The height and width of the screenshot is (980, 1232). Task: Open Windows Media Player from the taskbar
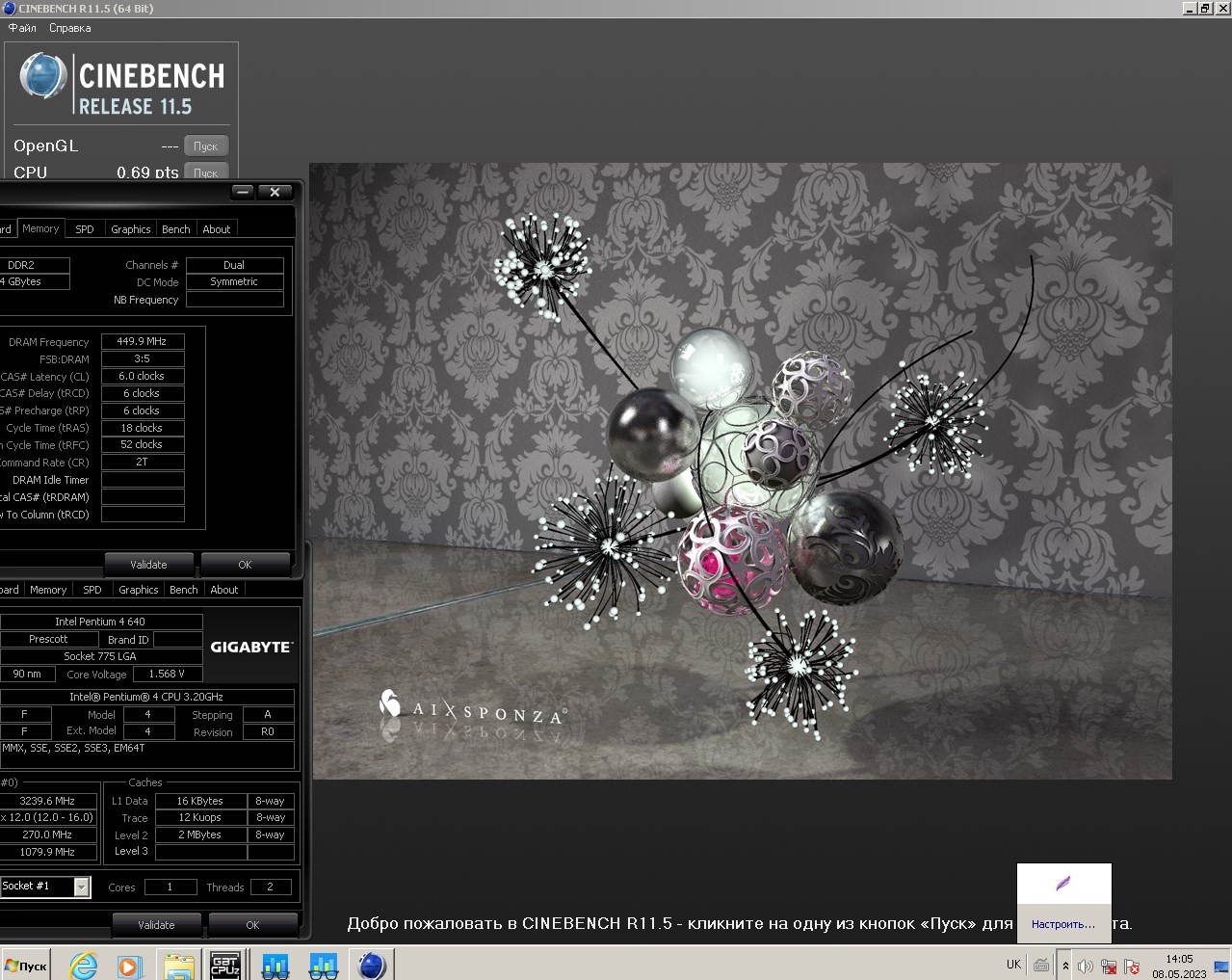(x=129, y=965)
